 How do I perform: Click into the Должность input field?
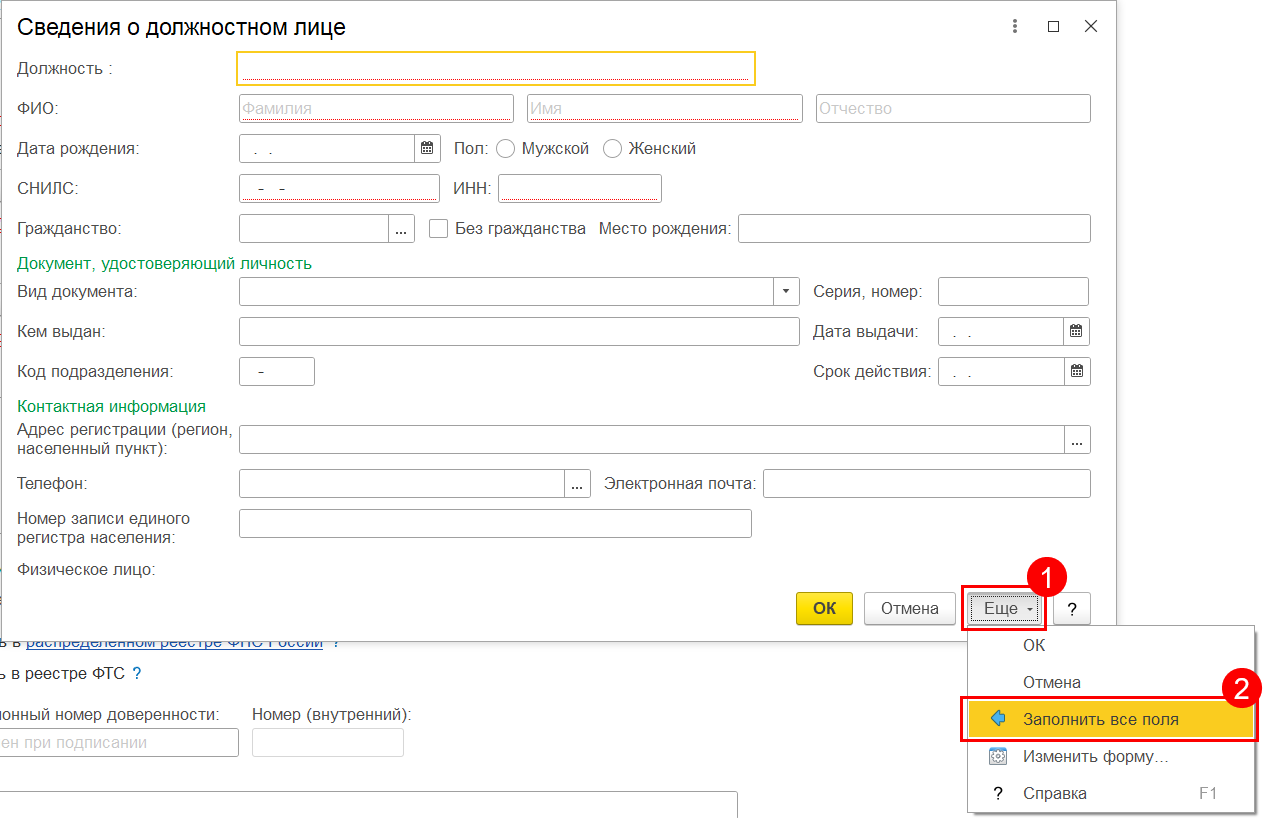[495, 68]
